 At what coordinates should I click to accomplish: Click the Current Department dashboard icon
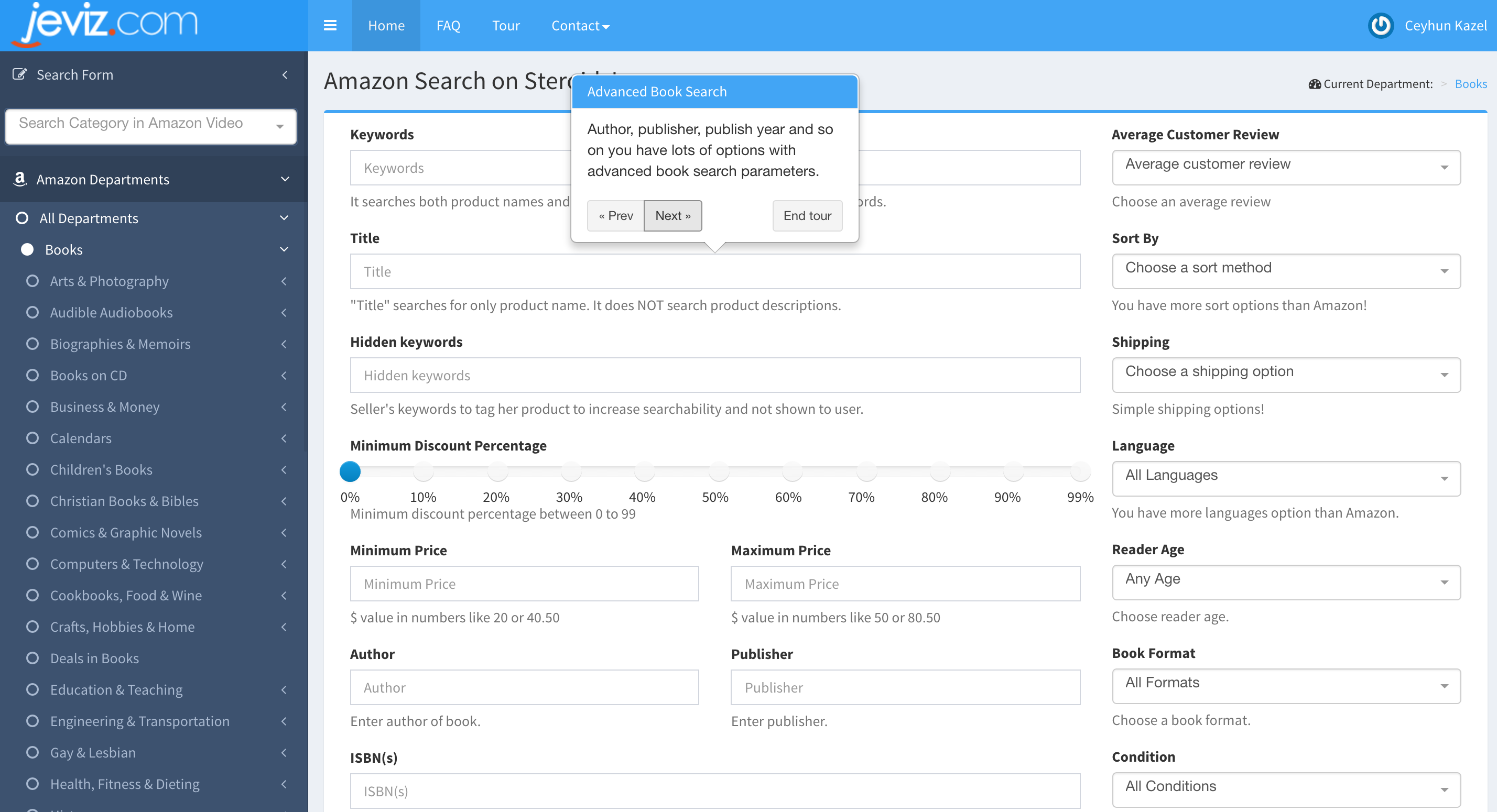click(x=1315, y=84)
